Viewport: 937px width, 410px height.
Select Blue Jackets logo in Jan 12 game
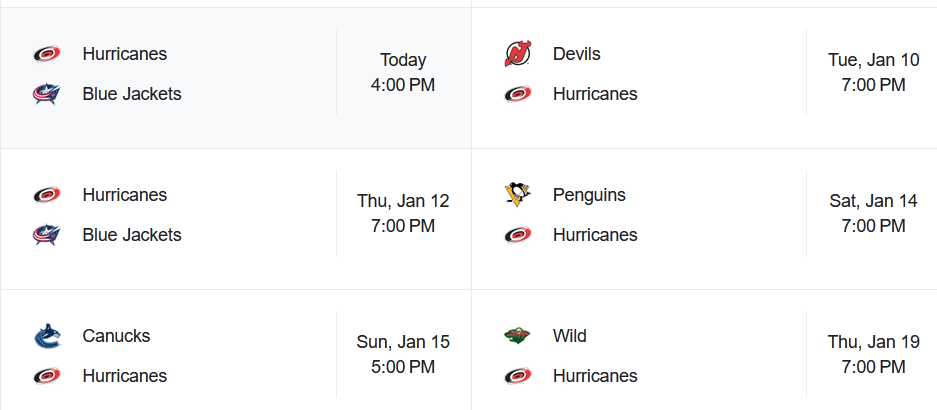tap(47, 235)
